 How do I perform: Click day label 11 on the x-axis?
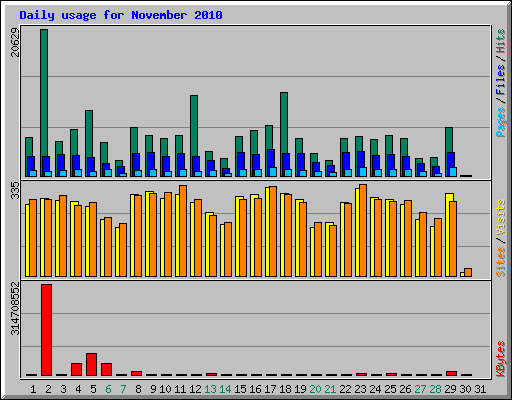coord(180,389)
